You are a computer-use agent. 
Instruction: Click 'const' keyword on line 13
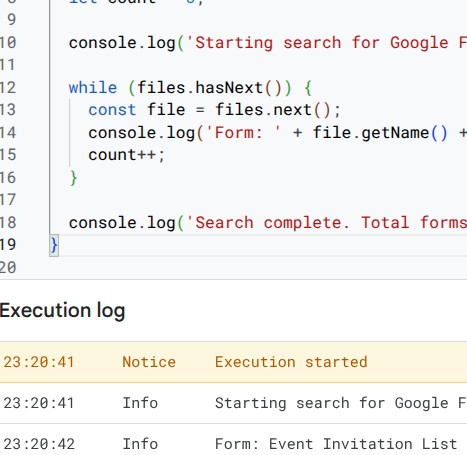click(112, 110)
